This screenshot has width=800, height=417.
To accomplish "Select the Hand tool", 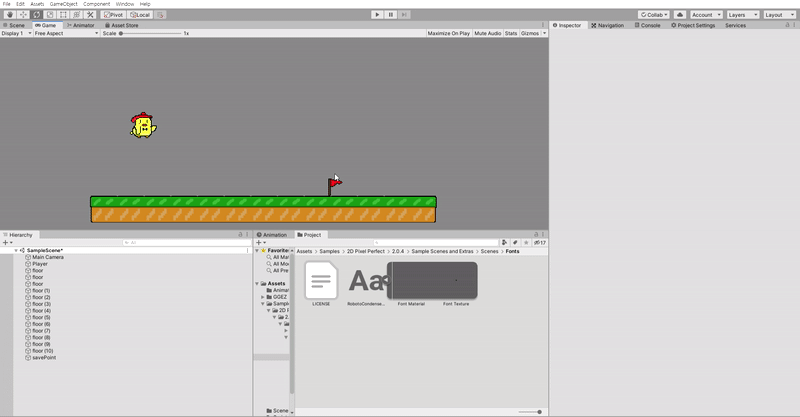I will [10, 15].
